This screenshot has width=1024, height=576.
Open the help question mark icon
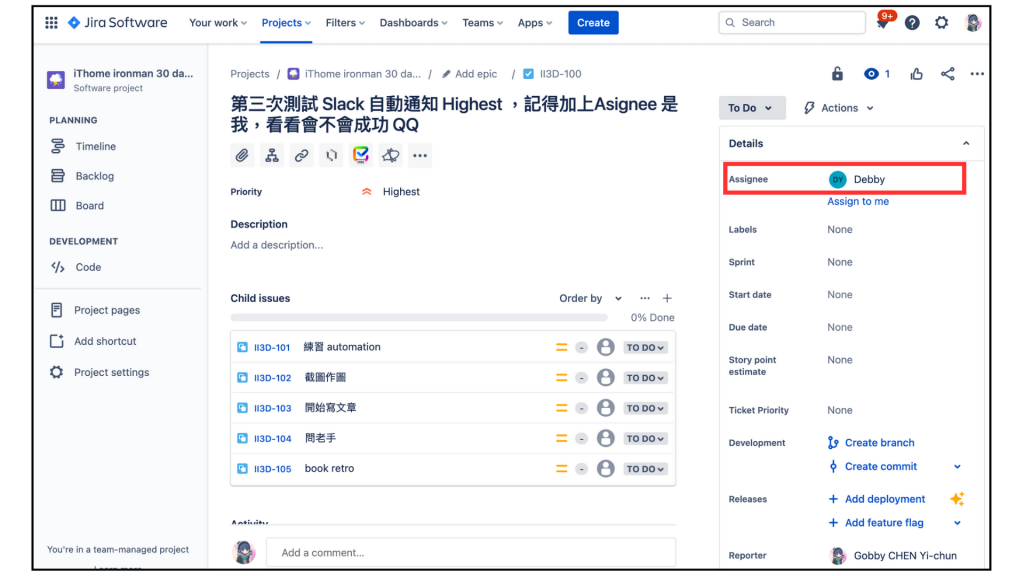point(912,23)
